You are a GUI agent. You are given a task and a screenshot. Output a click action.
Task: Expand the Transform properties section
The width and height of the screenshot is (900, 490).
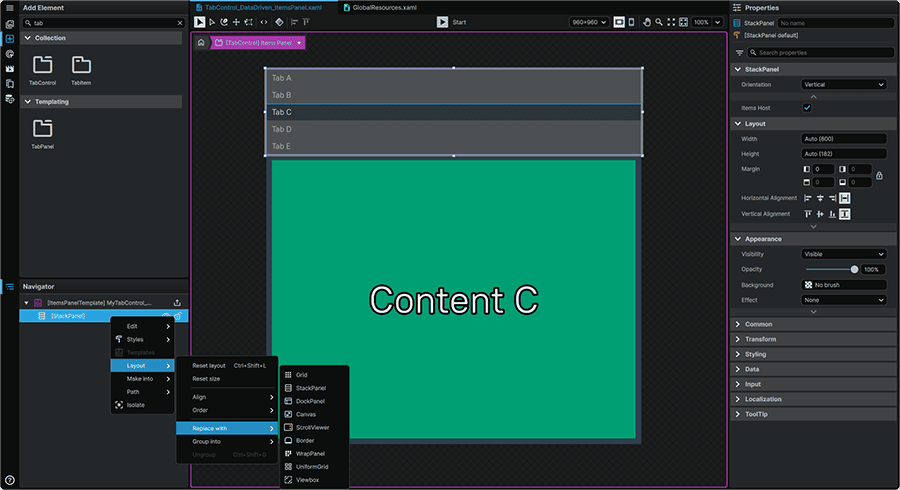click(814, 339)
